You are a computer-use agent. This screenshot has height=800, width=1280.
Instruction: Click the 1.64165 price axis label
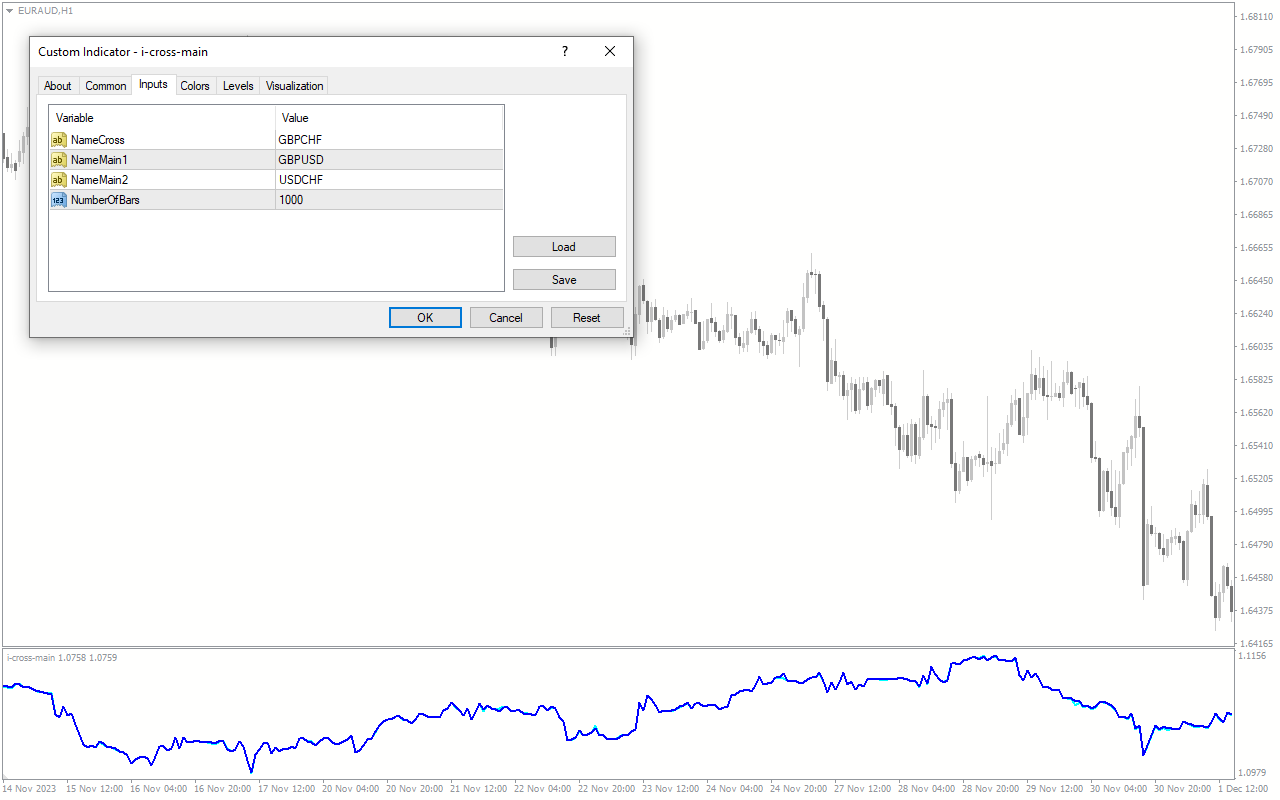click(1256, 643)
